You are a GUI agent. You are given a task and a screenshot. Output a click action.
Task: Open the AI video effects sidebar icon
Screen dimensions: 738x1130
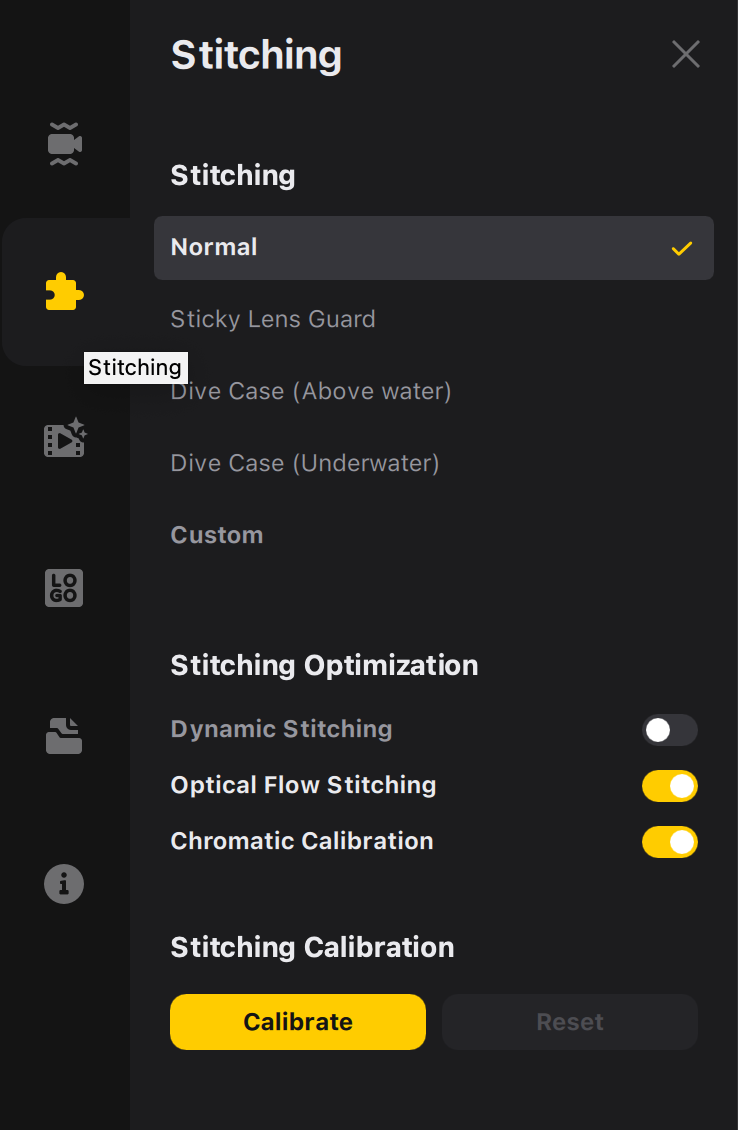tap(65, 438)
